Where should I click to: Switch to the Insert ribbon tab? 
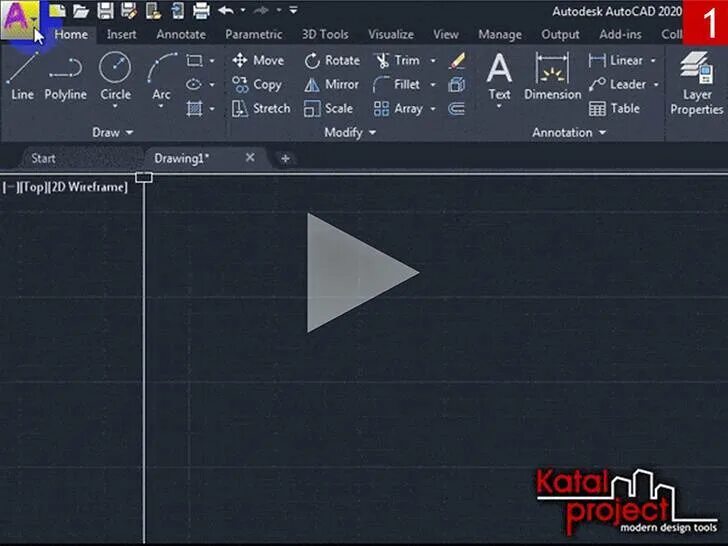122,34
